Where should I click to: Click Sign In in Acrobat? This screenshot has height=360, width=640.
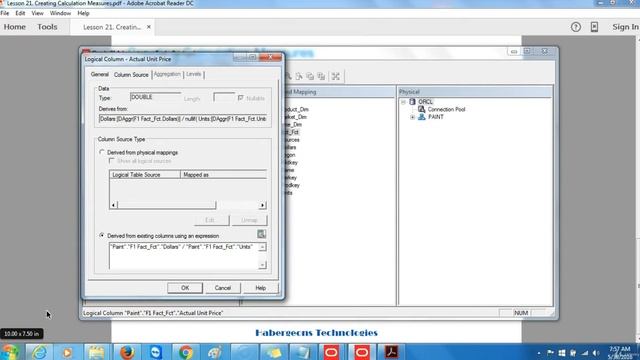coord(625,27)
